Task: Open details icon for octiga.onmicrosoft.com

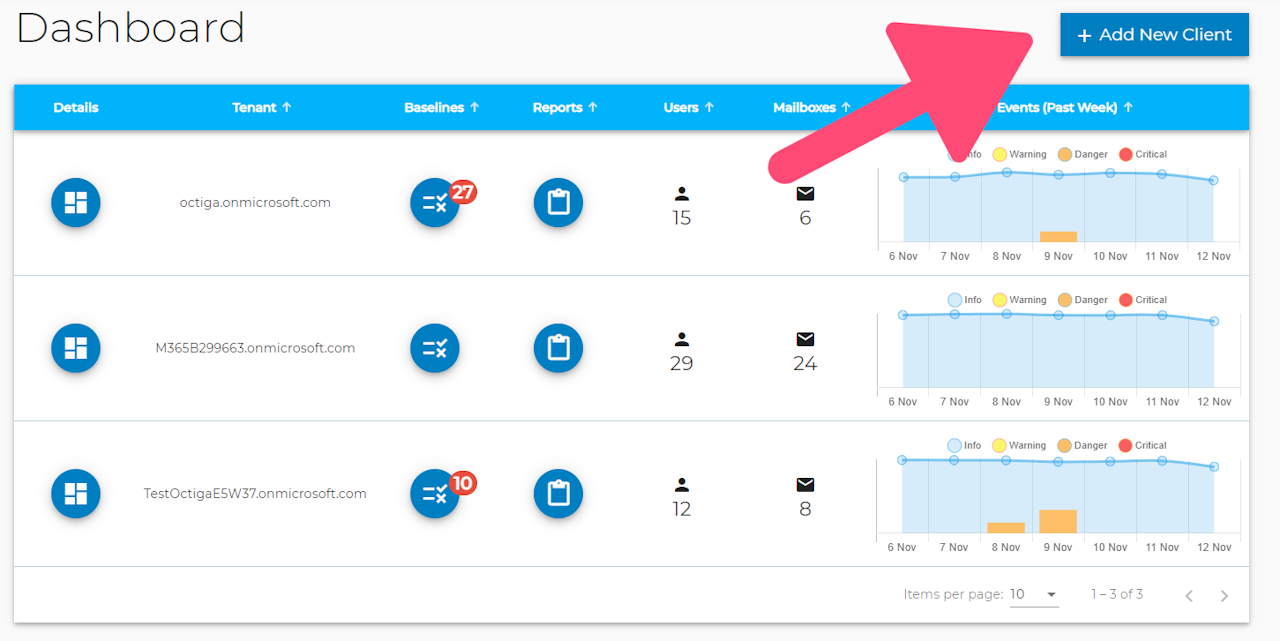Action: tap(76, 203)
